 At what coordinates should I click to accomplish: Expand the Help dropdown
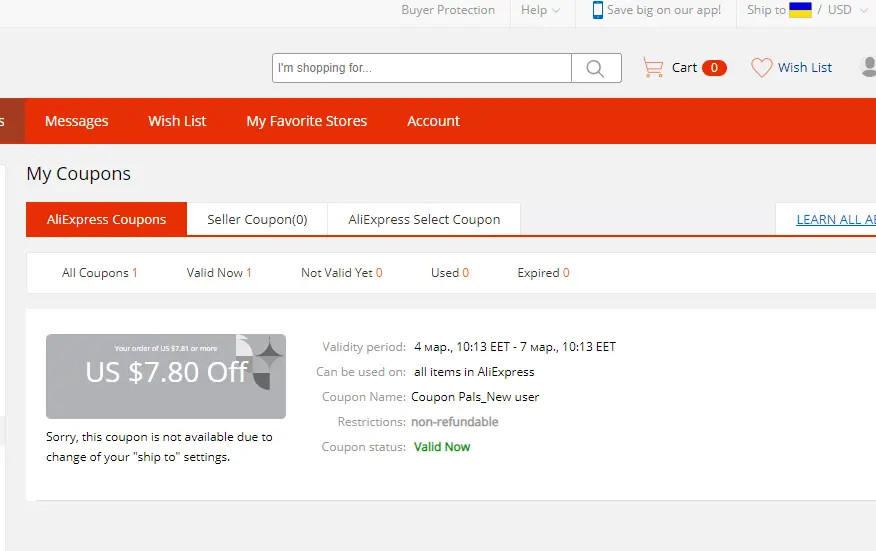coord(540,10)
